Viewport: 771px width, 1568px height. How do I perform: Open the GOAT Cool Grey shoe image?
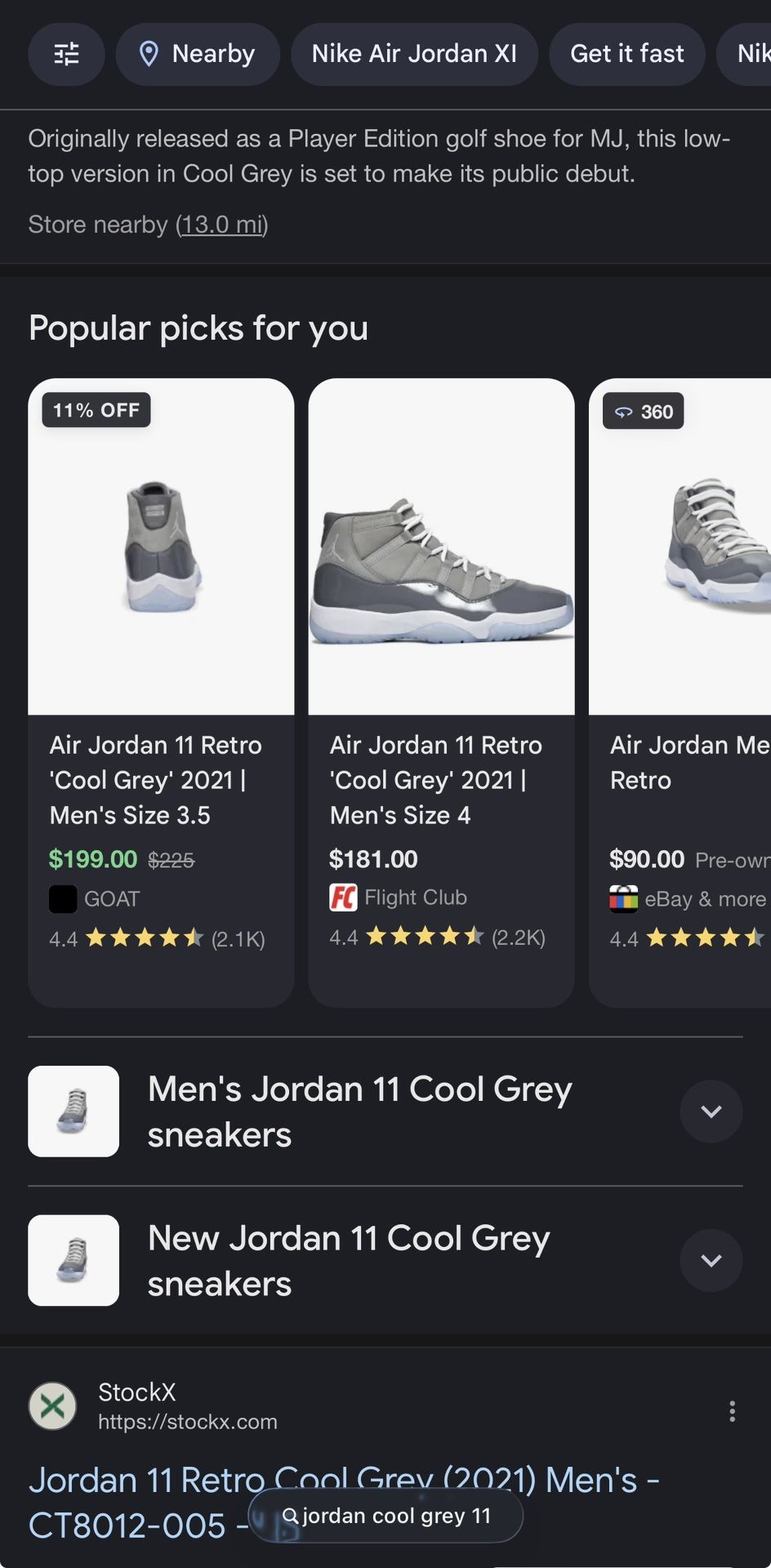[161, 546]
